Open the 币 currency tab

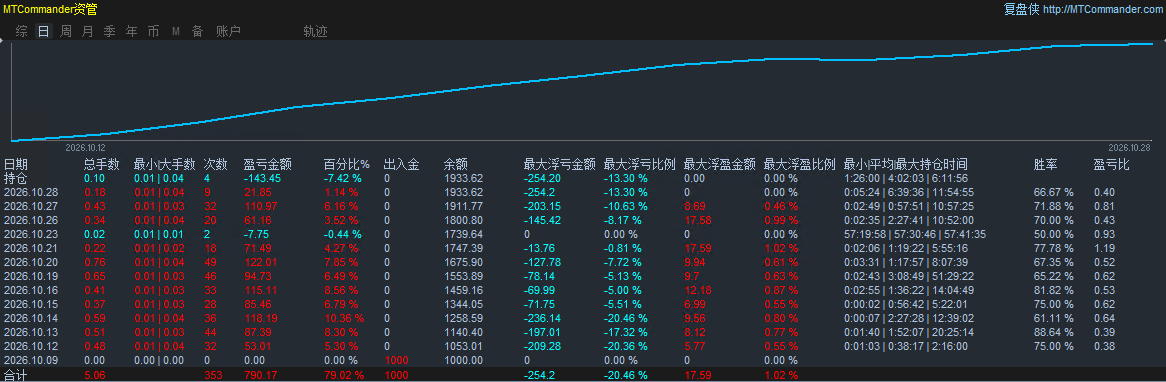coord(153,31)
